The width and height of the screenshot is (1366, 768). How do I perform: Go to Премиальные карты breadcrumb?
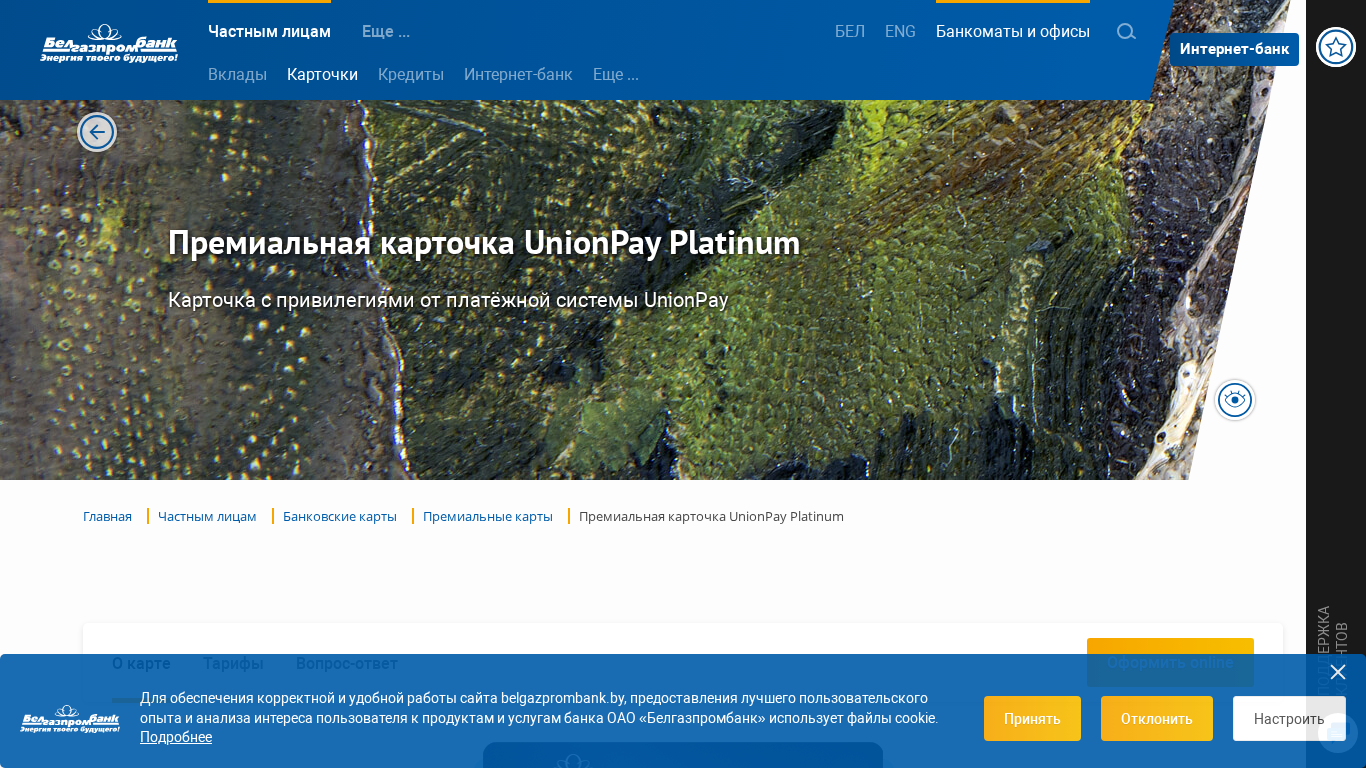click(x=488, y=516)
